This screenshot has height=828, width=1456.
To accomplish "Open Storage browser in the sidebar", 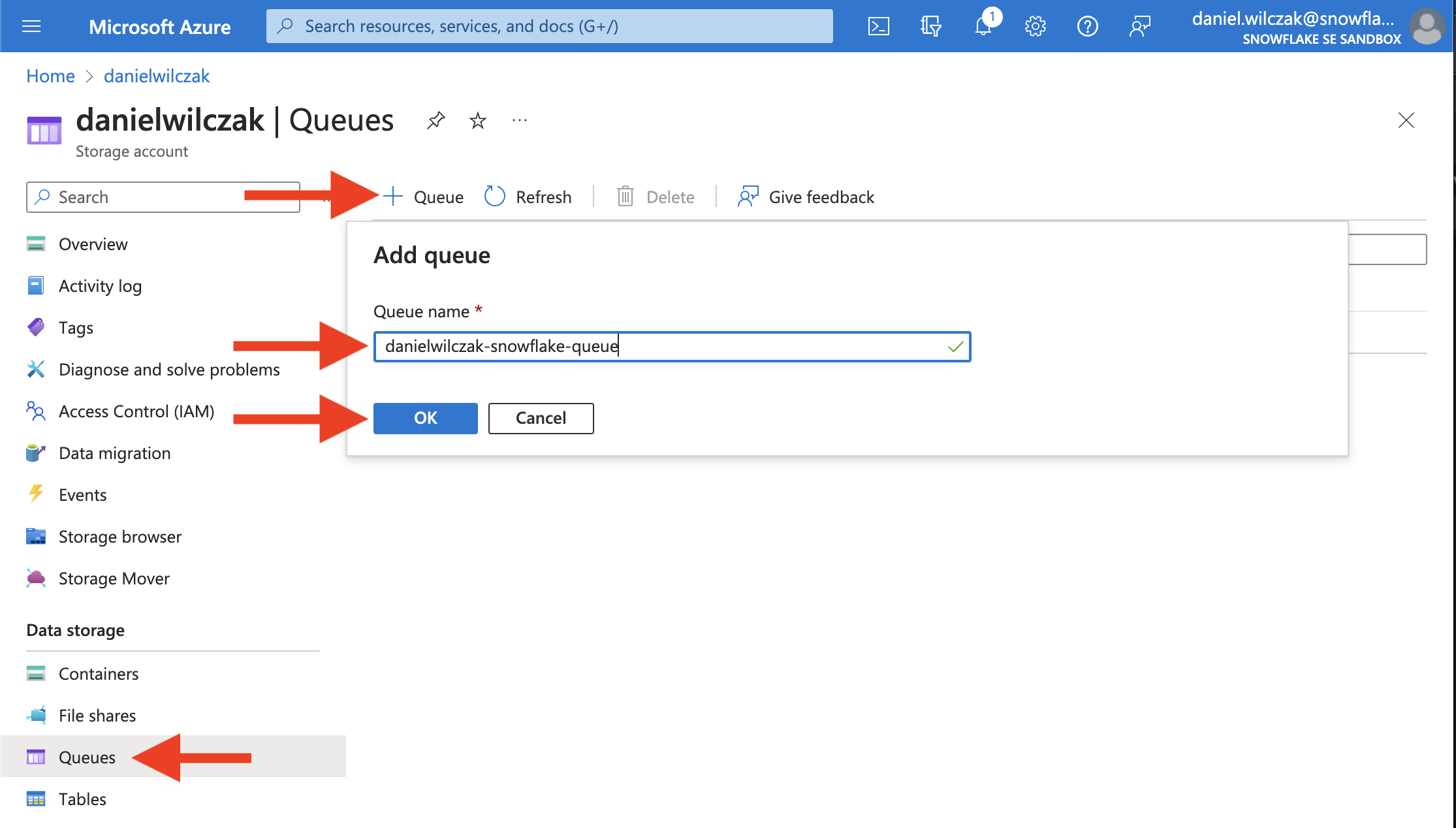I will click(x=119, y=537).
